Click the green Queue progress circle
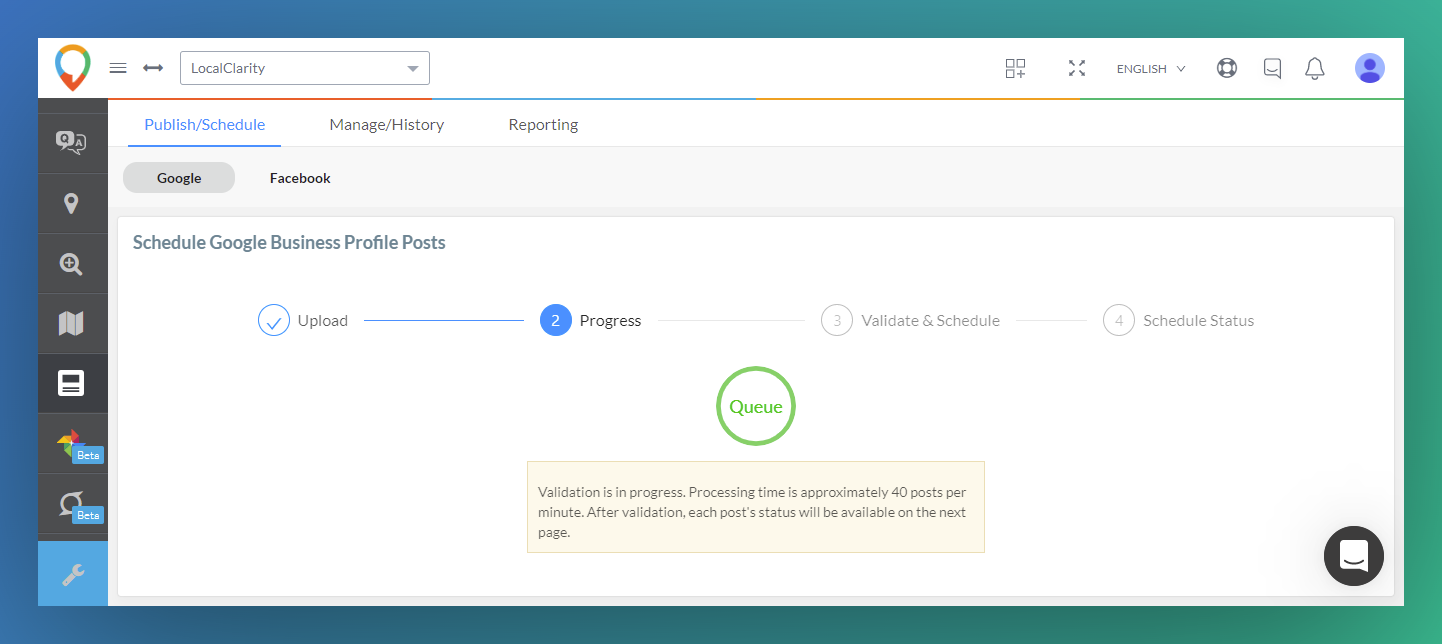This screenshot has height=644, width=1442. [x=756, y=406]
